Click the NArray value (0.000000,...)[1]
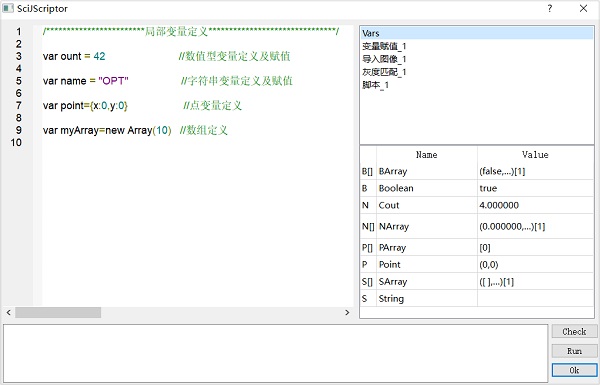 click(512, 227)
